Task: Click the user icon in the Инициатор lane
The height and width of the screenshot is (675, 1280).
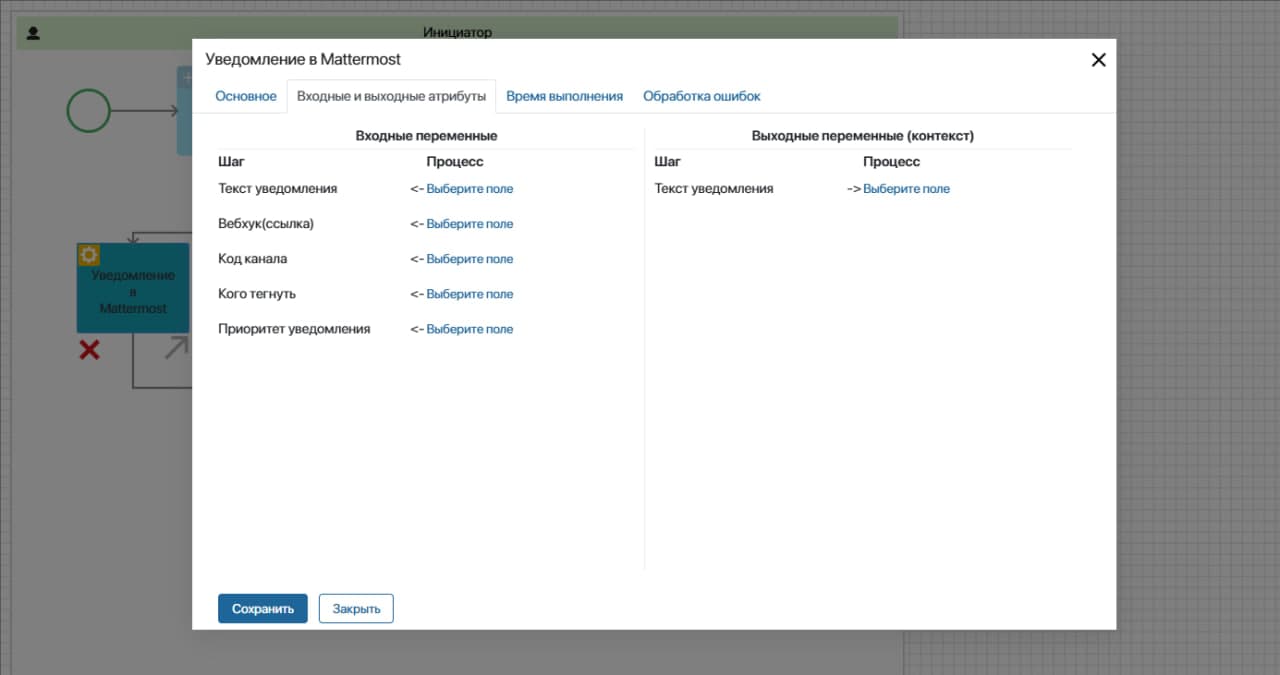Action: click(33, 33)
